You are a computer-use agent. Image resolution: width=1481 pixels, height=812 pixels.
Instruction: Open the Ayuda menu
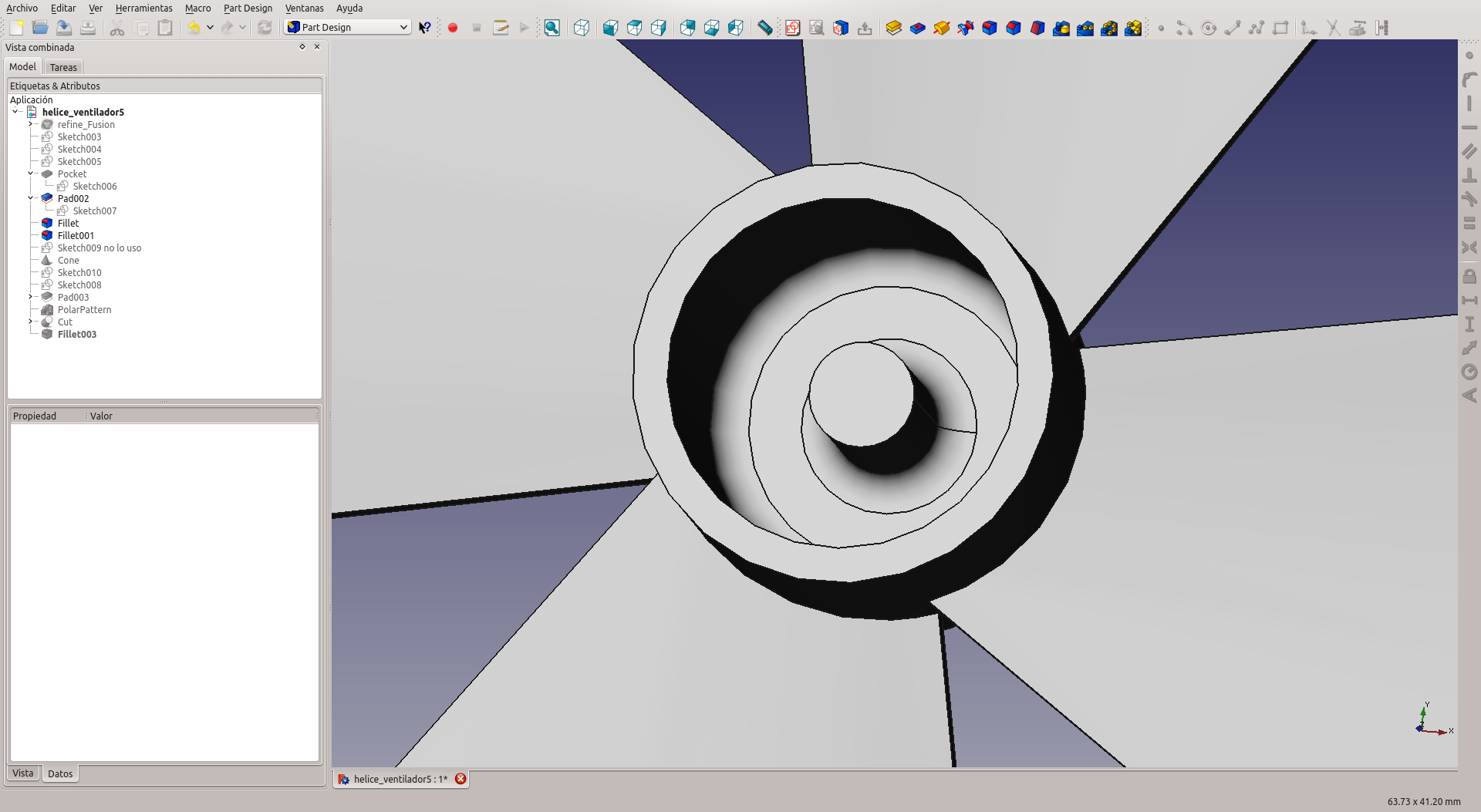[349, 8]
